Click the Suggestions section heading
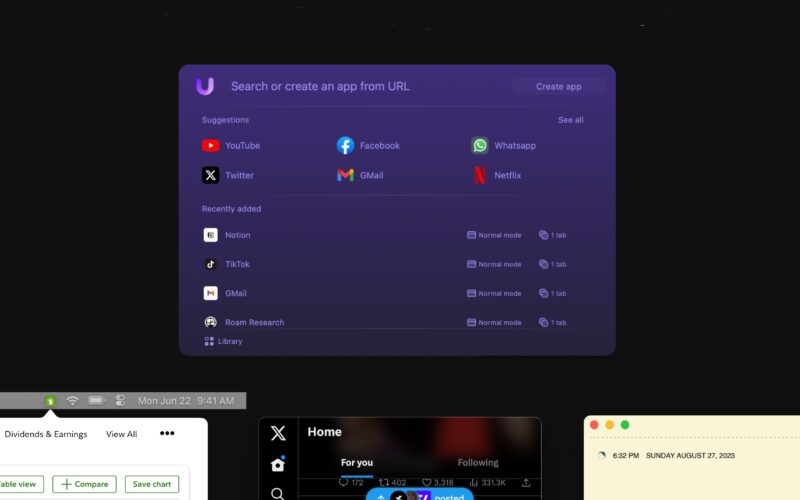Viewport: 800px width, 500px height. [225, 120]
